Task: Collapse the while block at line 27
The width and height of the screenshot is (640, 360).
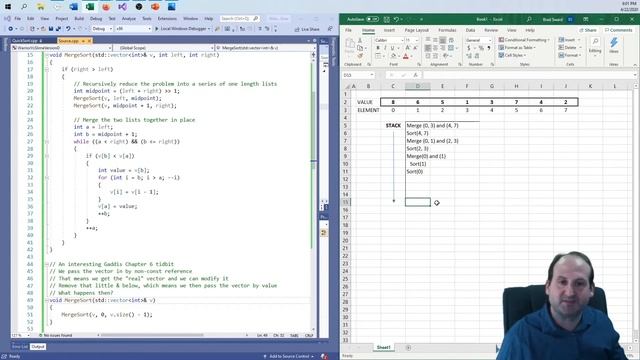Action: tap(47, 142)
